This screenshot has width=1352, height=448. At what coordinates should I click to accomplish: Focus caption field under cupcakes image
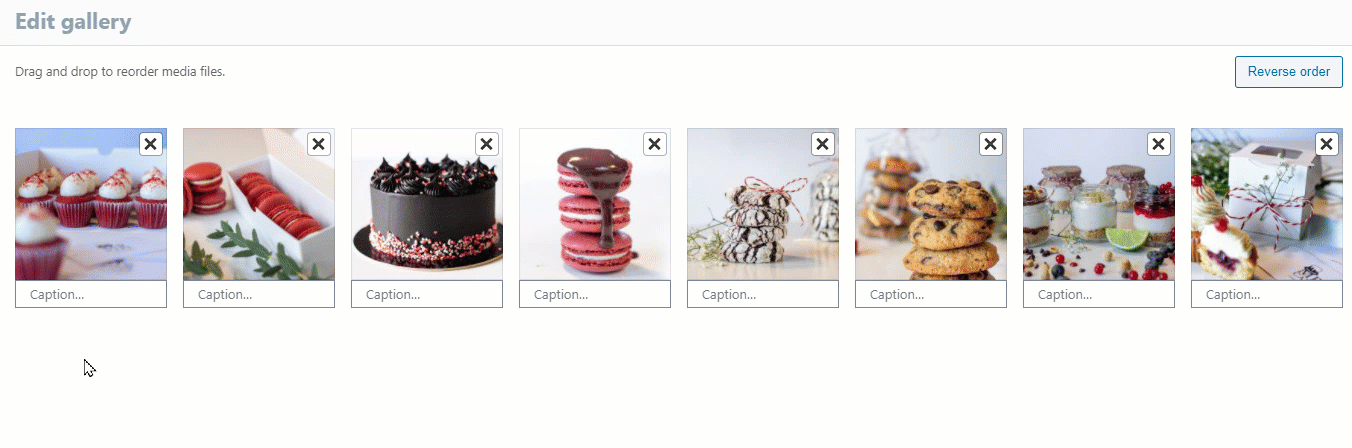[x=91, y=294]
